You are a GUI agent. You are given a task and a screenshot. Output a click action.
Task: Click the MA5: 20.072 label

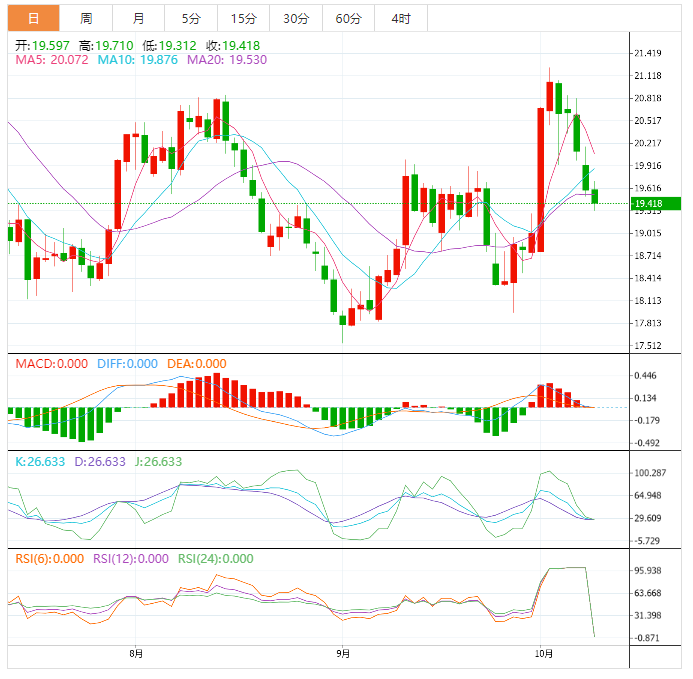(52, 60)
